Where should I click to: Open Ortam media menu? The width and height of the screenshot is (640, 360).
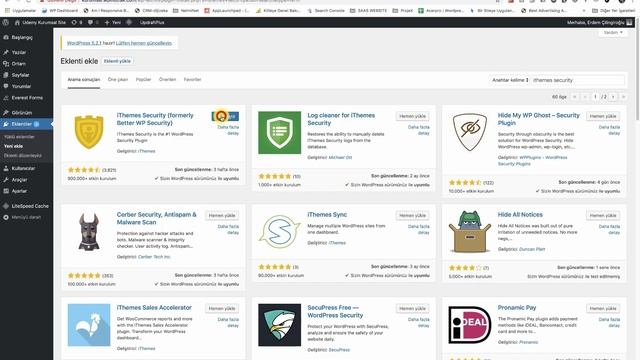click(18, 64)
